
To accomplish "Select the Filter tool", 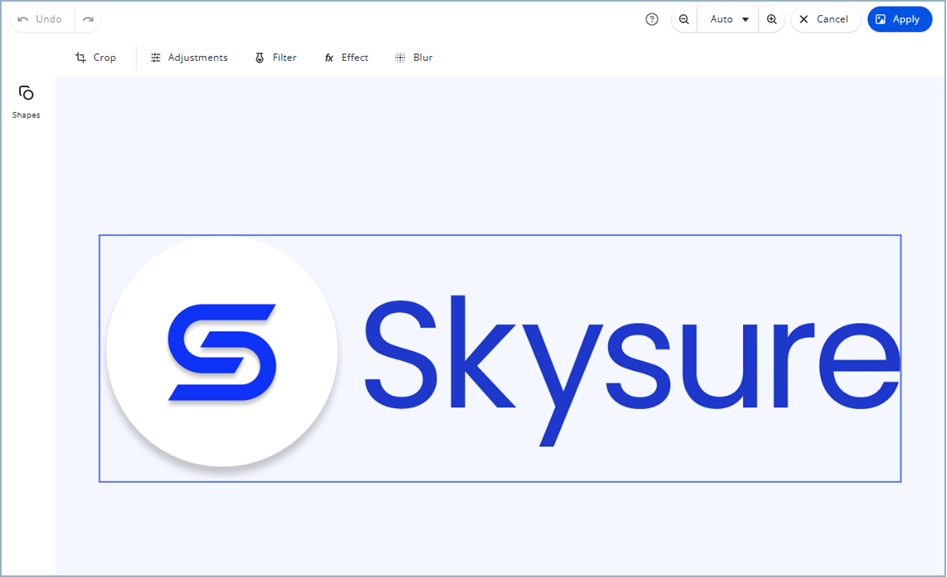I will coord(276,57).
